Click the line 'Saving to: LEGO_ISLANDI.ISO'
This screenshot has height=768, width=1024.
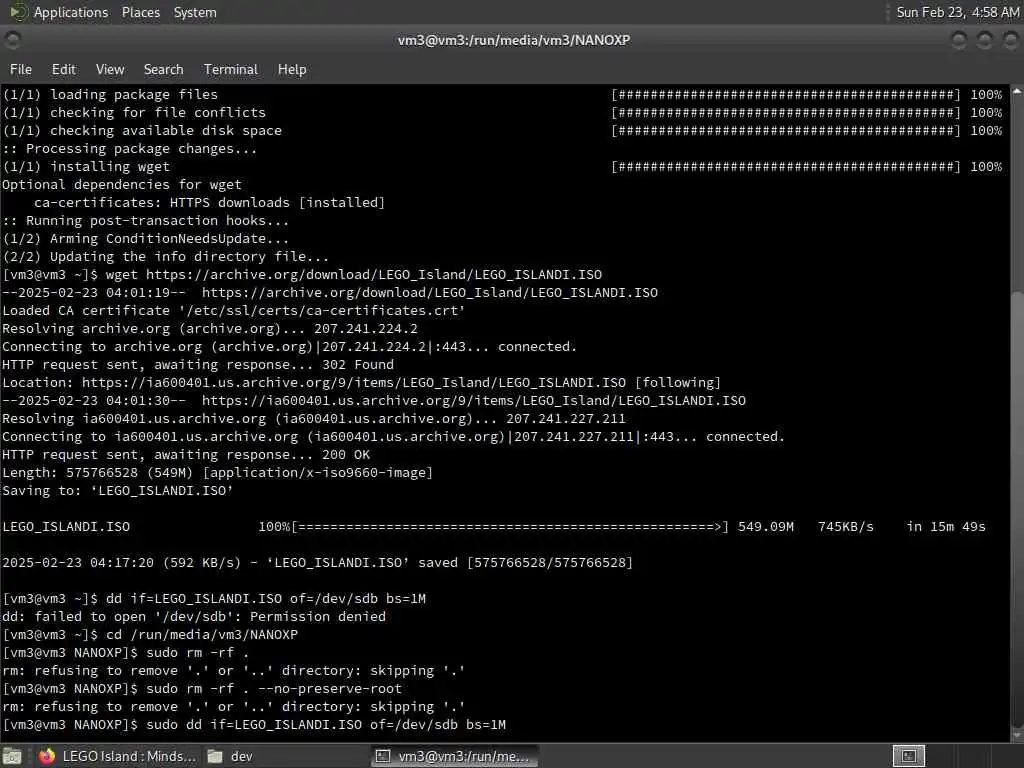pos(118,490)
